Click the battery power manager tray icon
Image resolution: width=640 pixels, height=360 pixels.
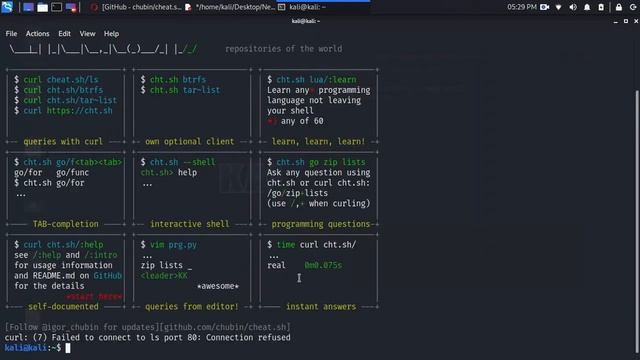(601, 7)
